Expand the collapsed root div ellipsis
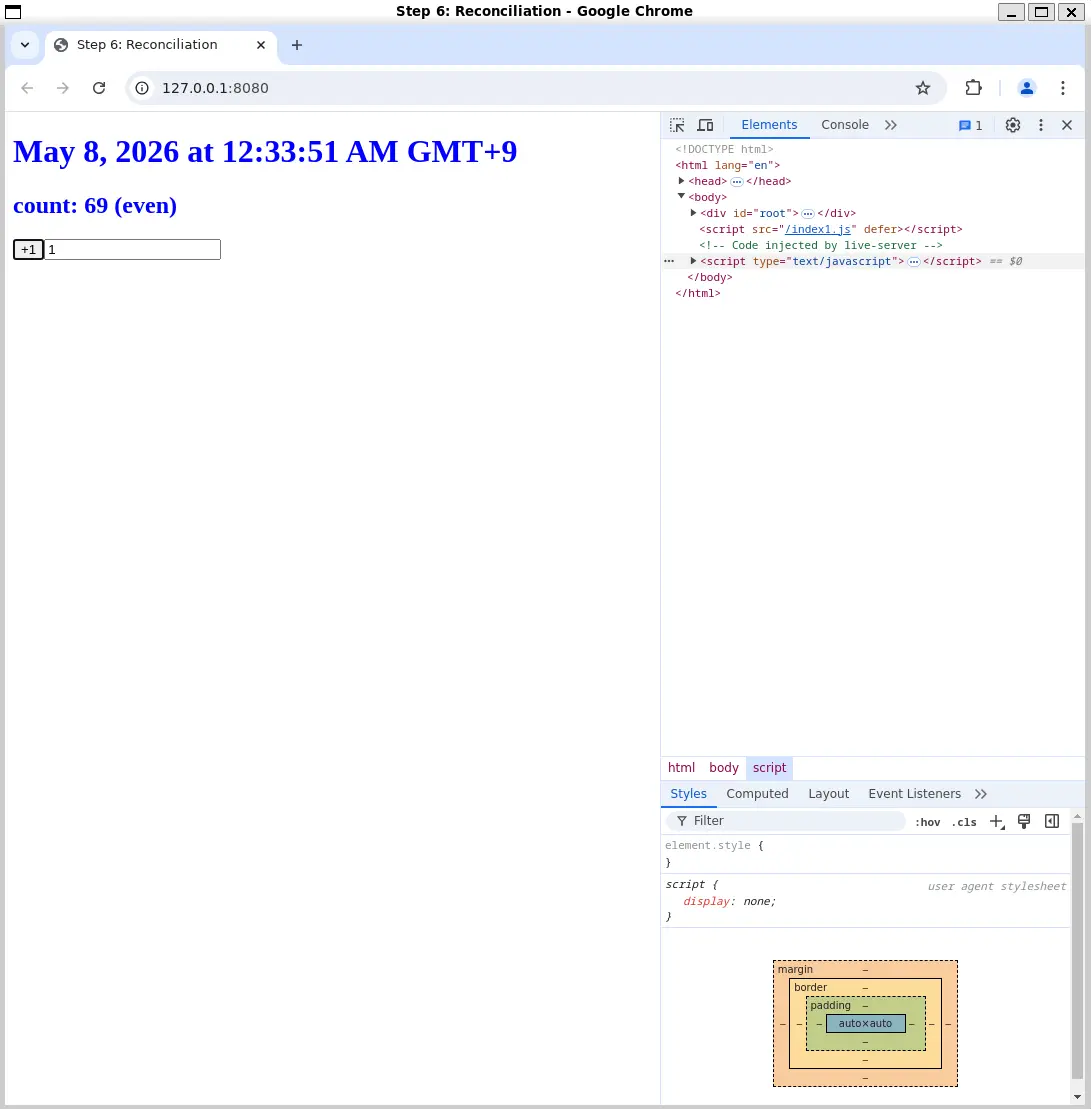The width and height of the screenshot is (1091, 1109). (x=807, y=214)
